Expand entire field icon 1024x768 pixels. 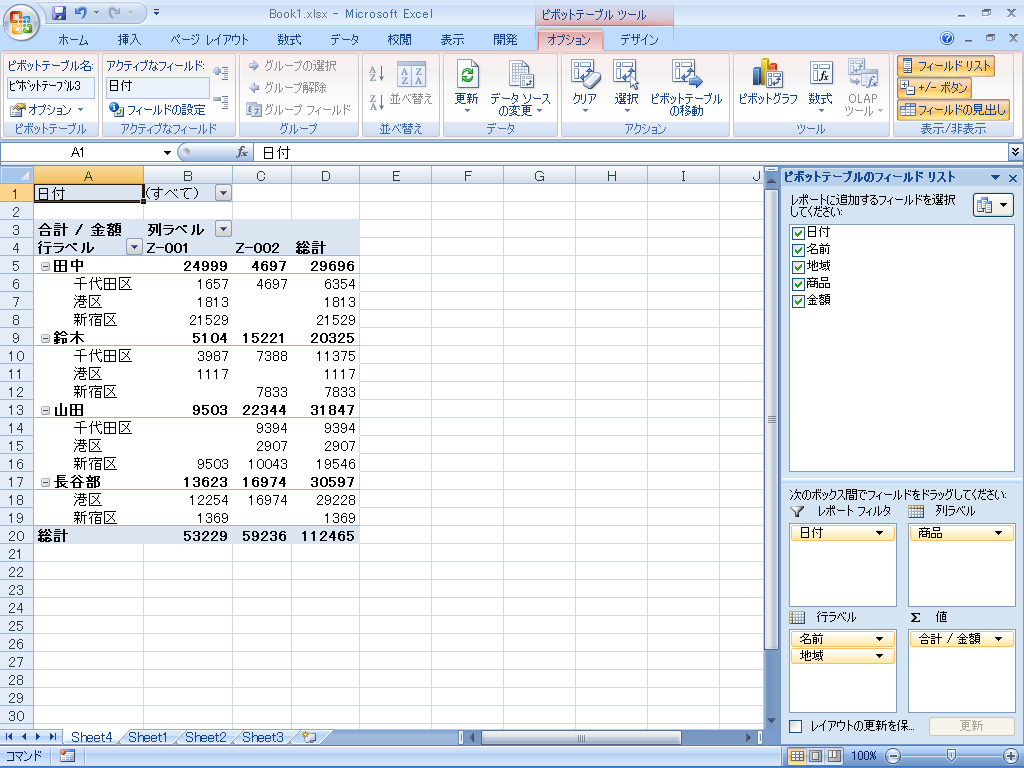221,73
